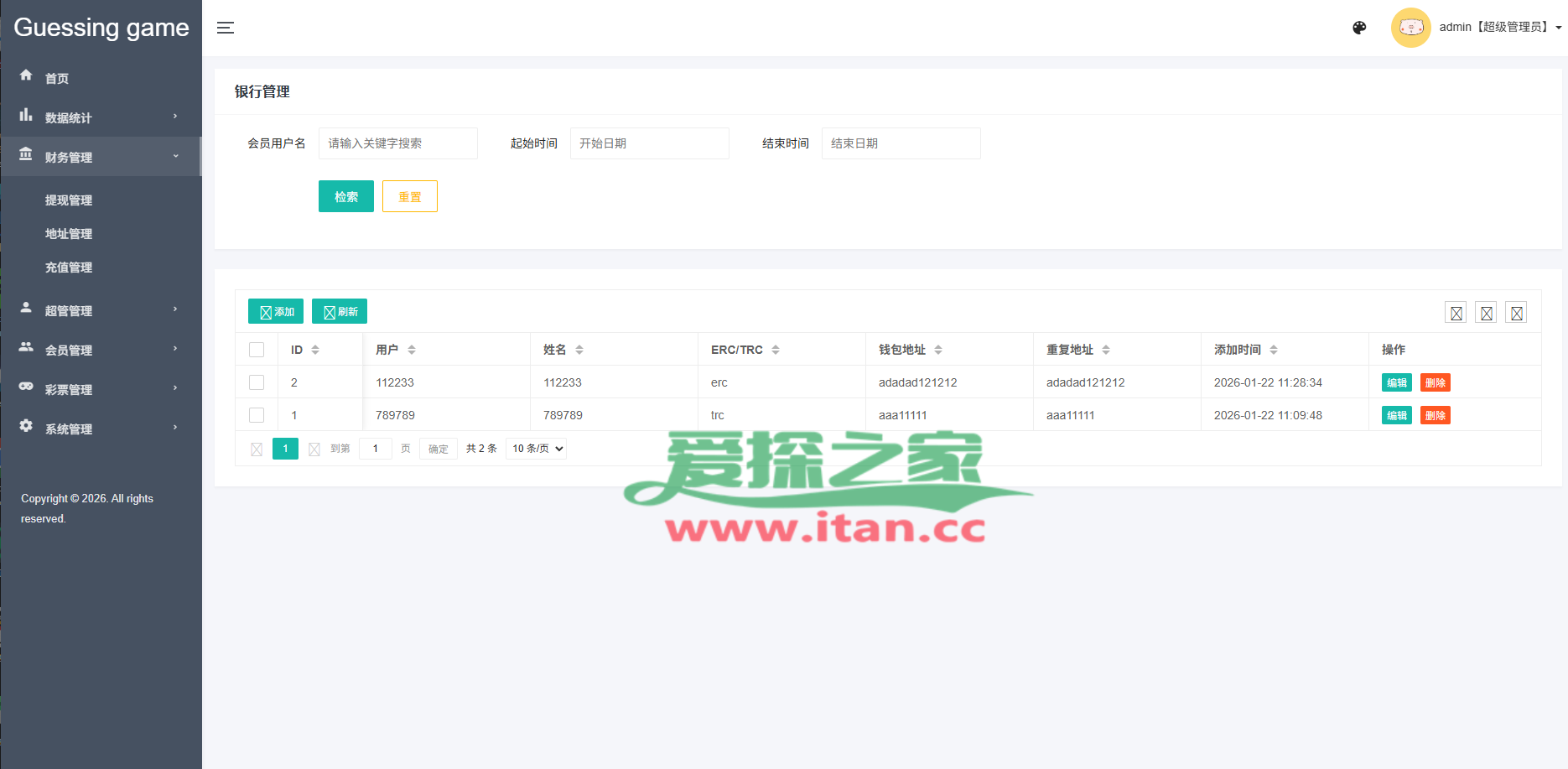Image resolution: width=1568 pixels, height=769 pixels.
Task: Open the 10 per page dropdown
Action: [x=536, y=449]
